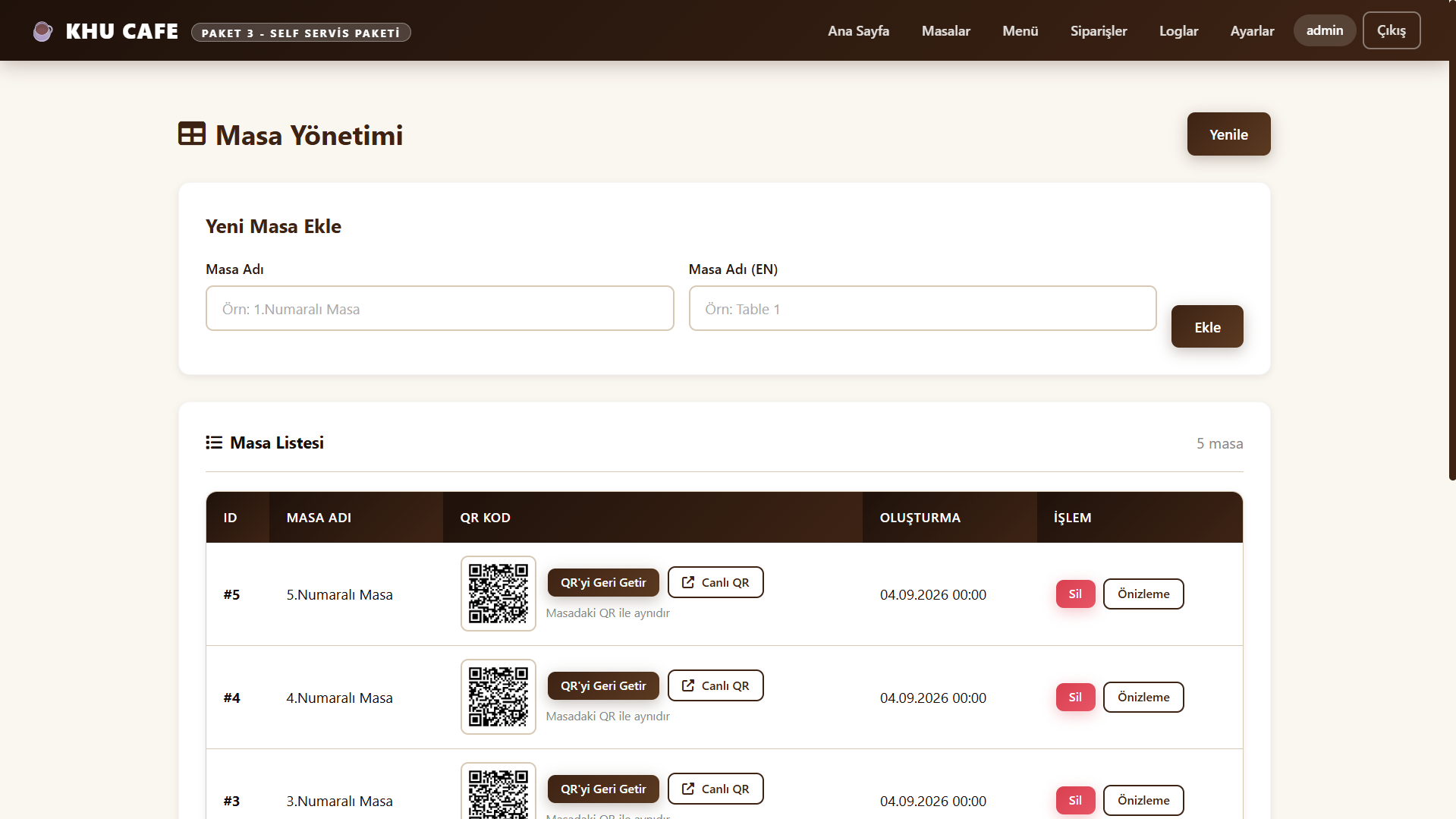
Task: Refresh the table list with Yenile
Action: pos(1228,134)
